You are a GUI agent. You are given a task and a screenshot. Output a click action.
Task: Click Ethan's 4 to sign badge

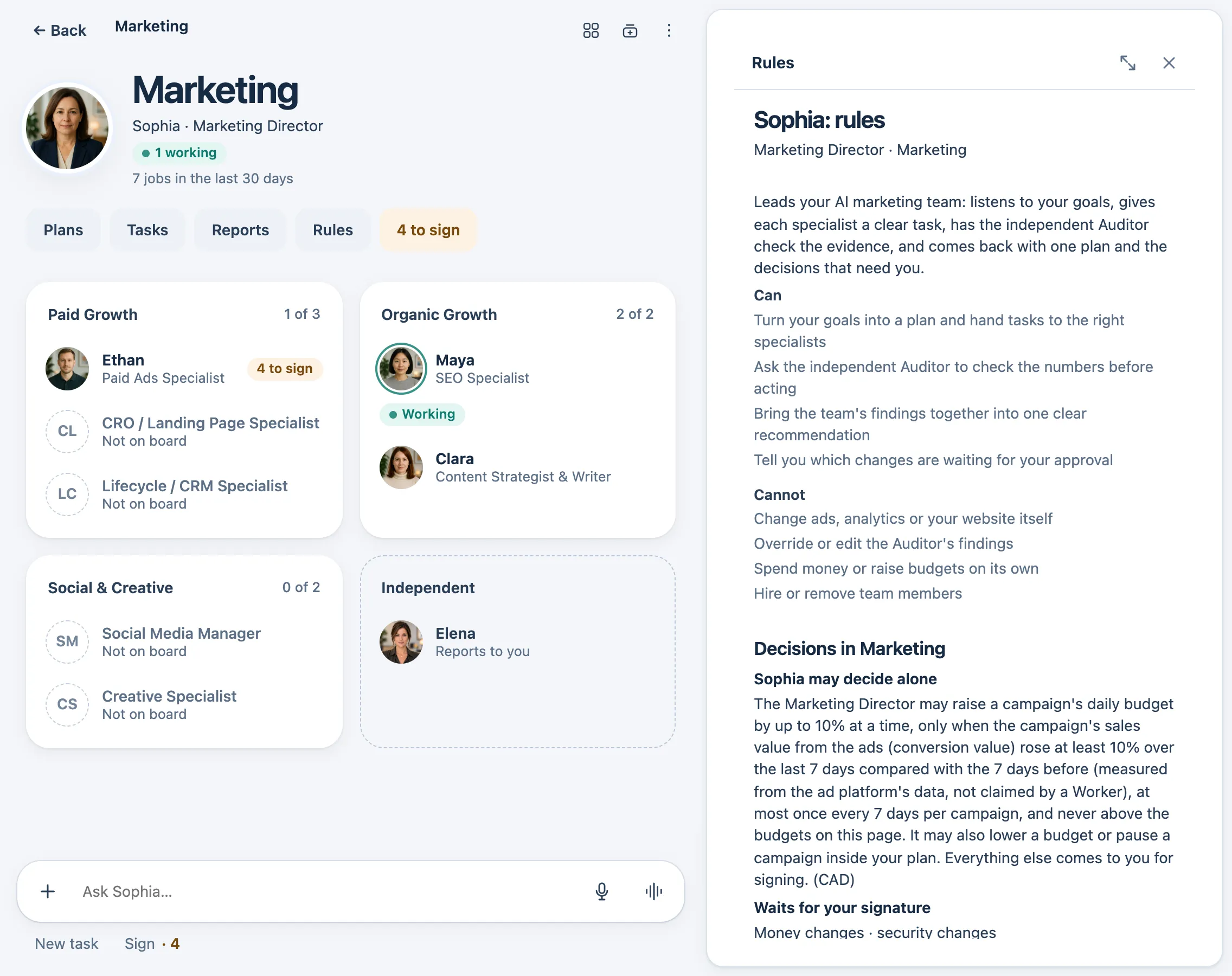285,369
